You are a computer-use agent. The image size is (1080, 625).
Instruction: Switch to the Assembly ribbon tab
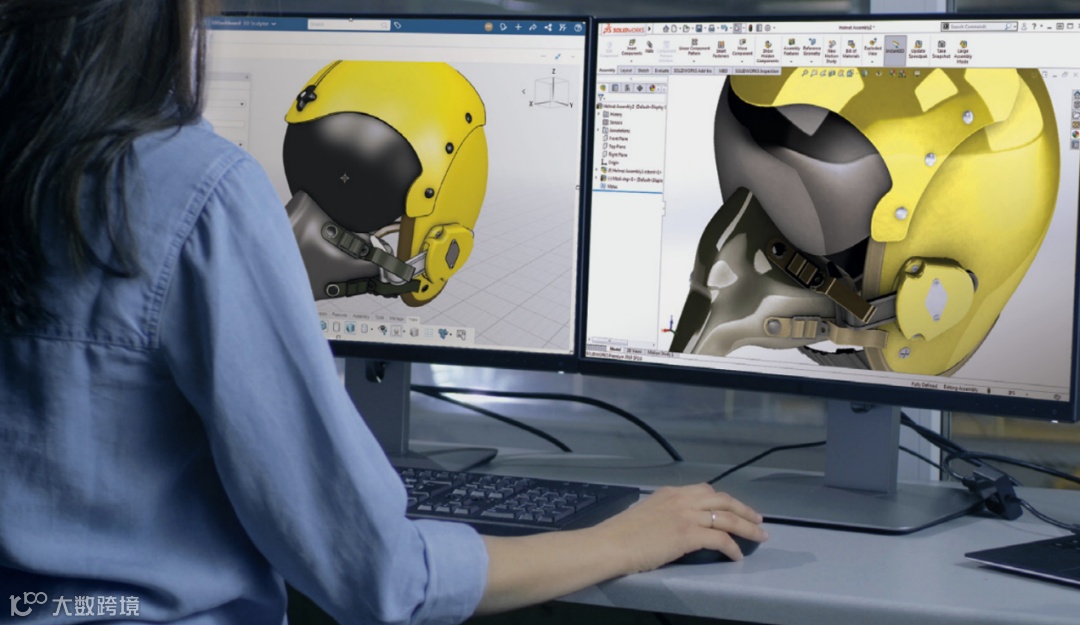point(607,71)
